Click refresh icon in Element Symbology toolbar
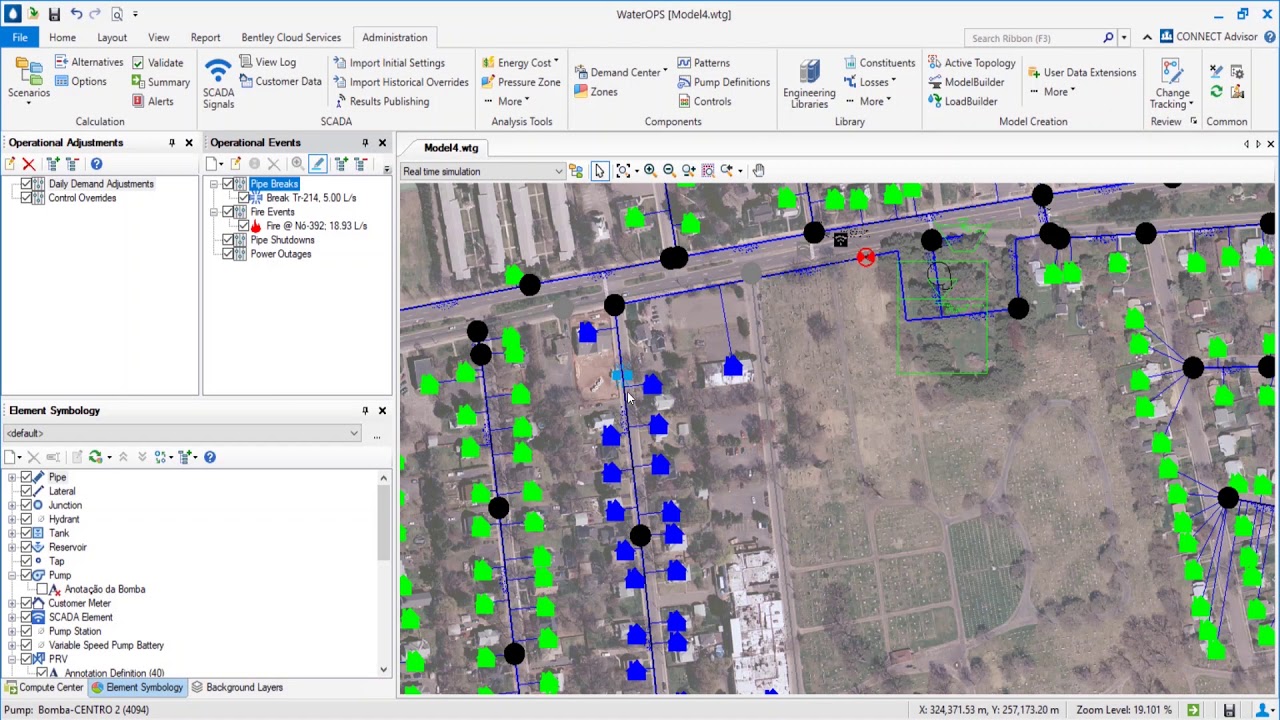 (95, 457)
